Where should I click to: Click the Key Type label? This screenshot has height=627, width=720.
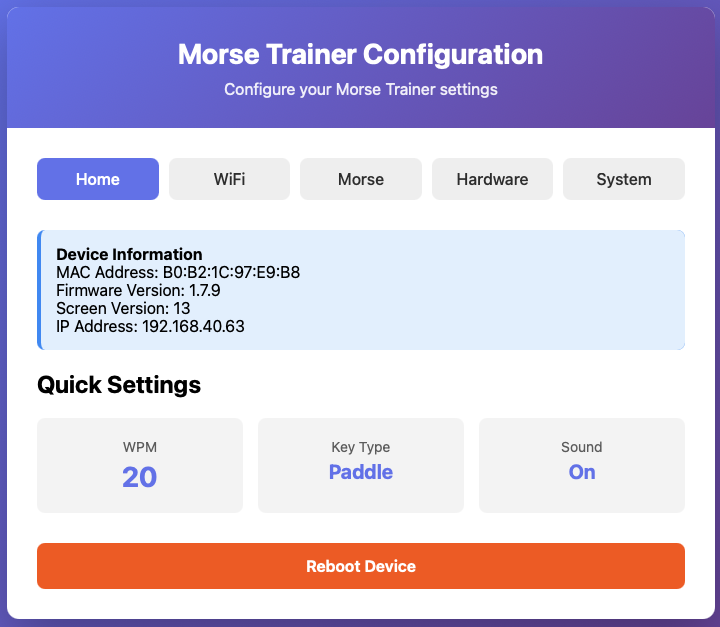361,447
